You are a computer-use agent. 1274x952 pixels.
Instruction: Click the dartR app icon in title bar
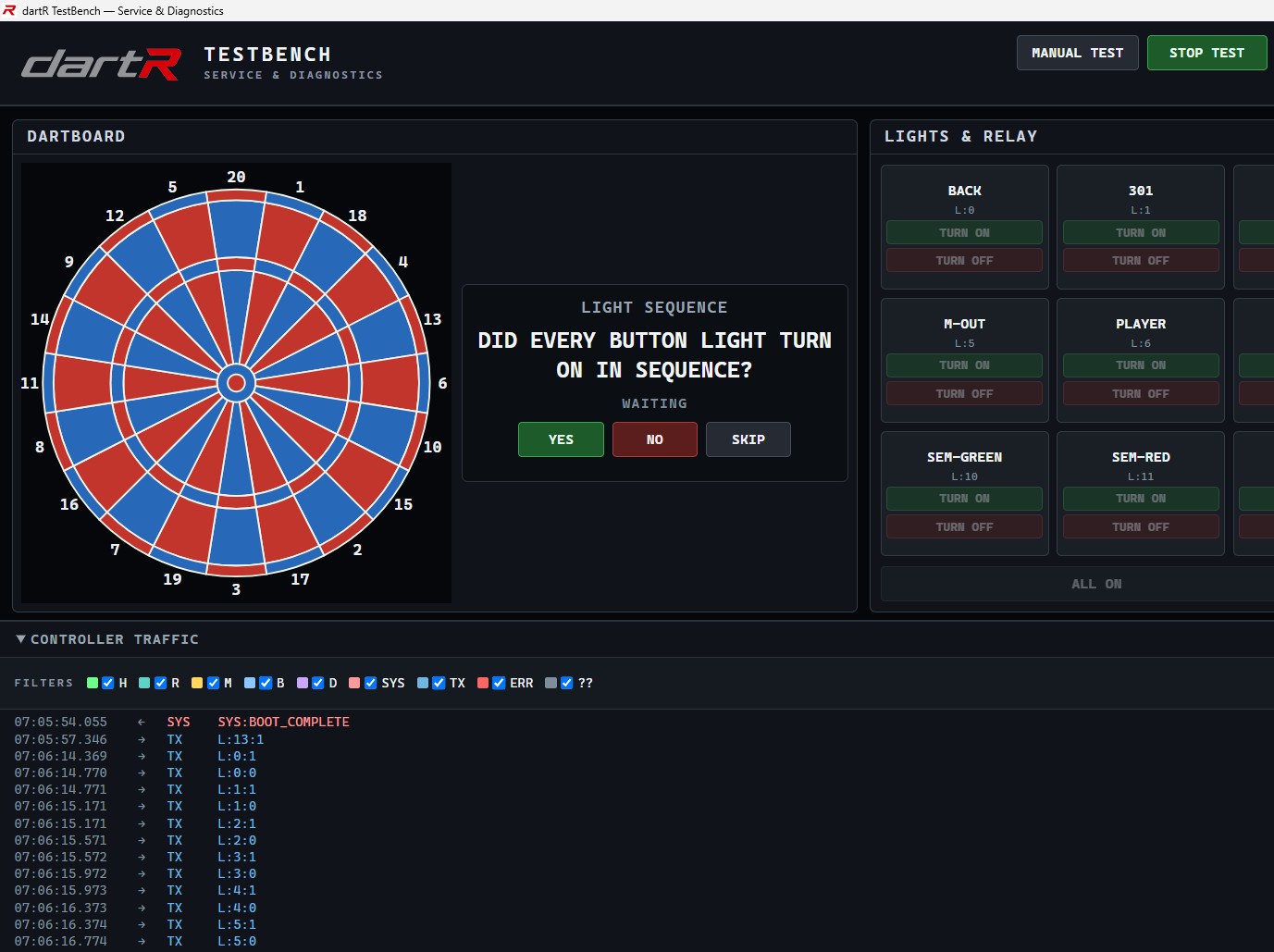(x=9, y=10)
